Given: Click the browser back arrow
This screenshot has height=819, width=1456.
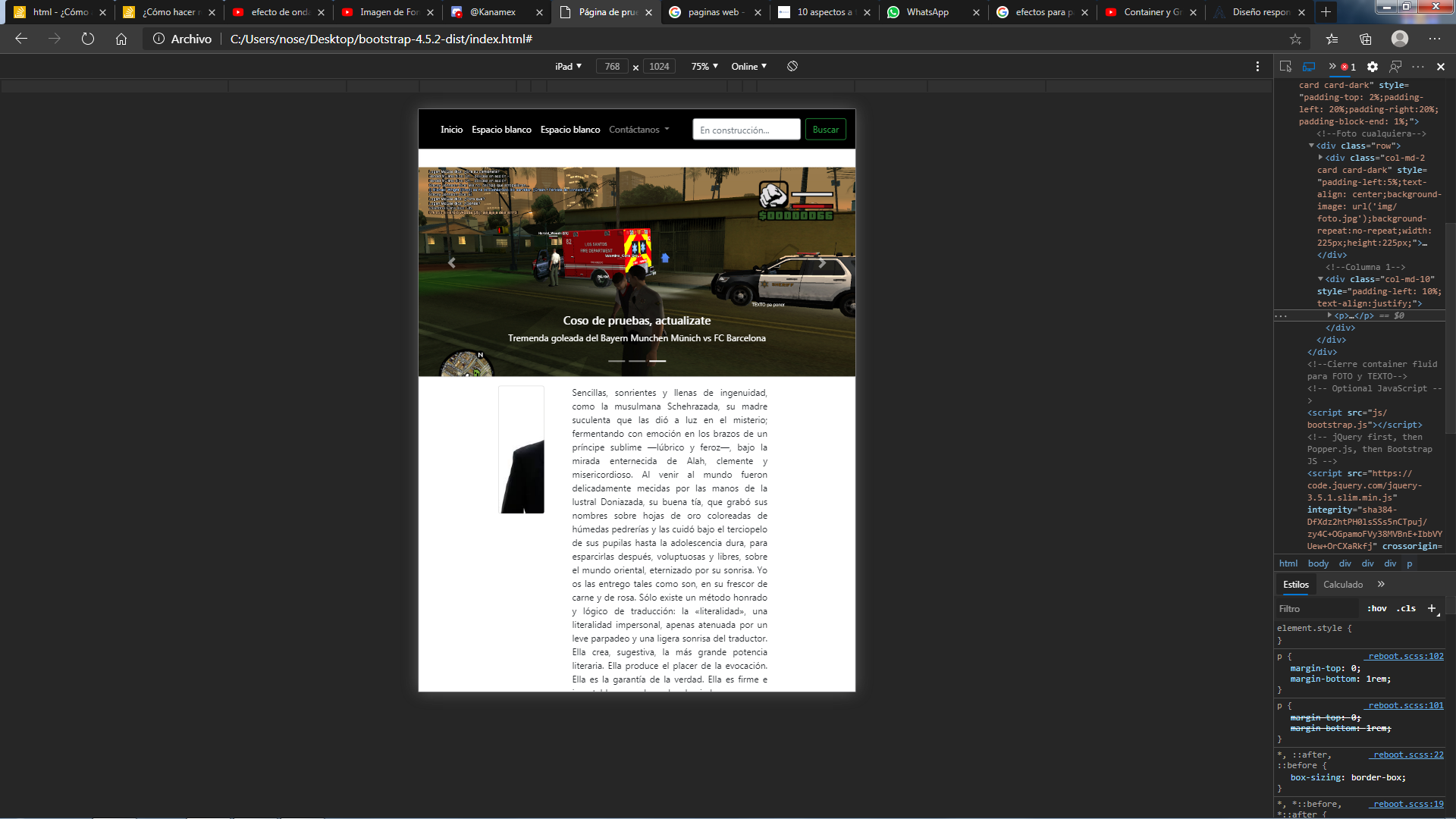Looking at the screenshot, I should click(x=21, y=39).
